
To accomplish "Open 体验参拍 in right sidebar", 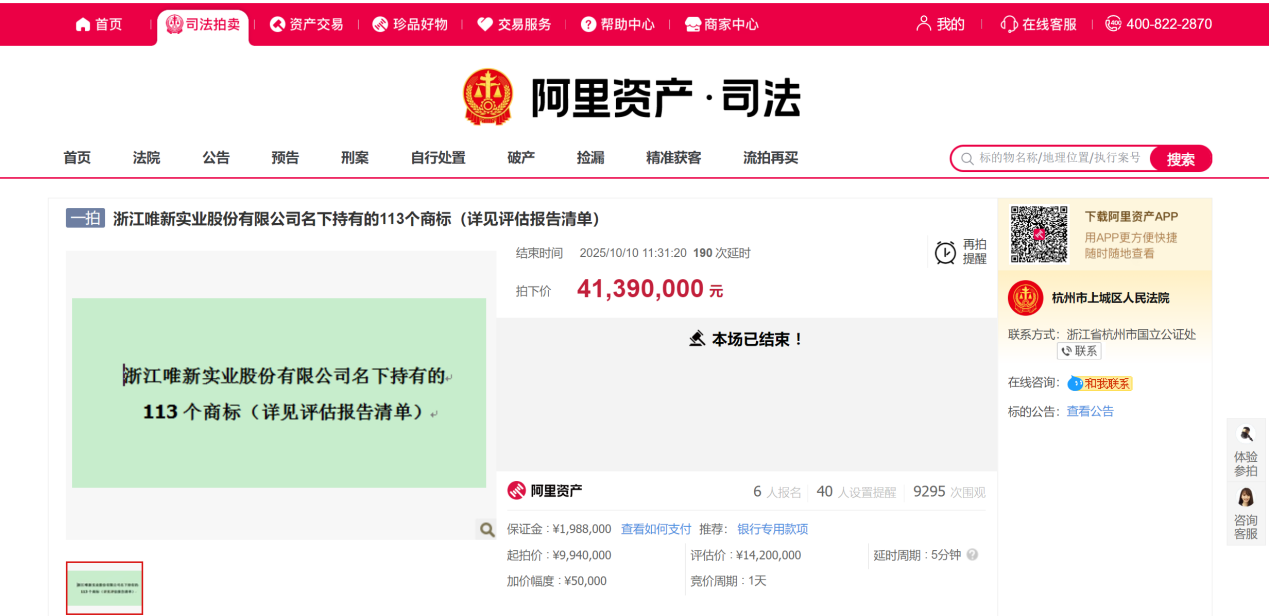I will coord(1246,451).
